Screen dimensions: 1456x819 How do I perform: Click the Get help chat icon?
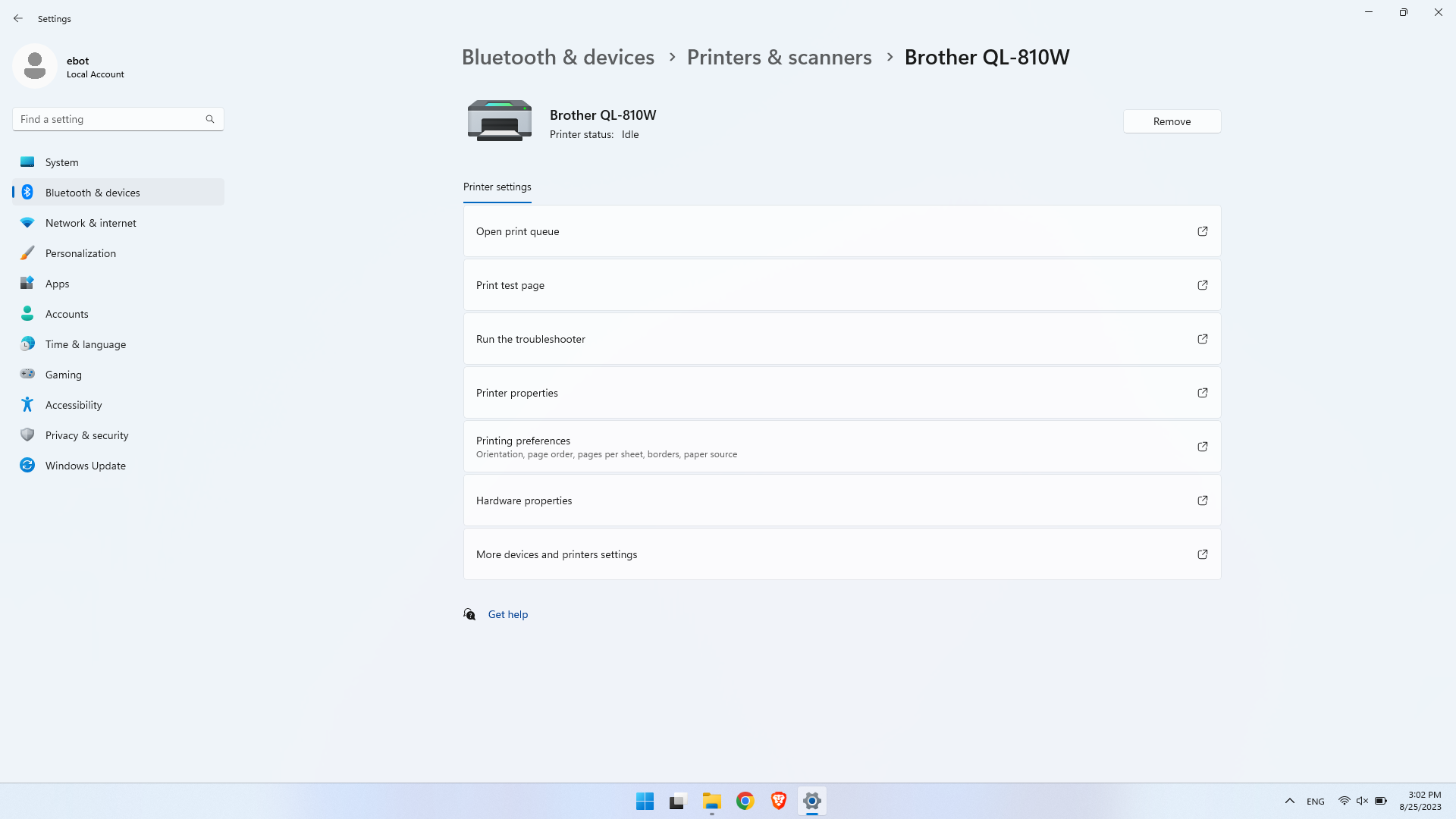[x=469, y=614]
